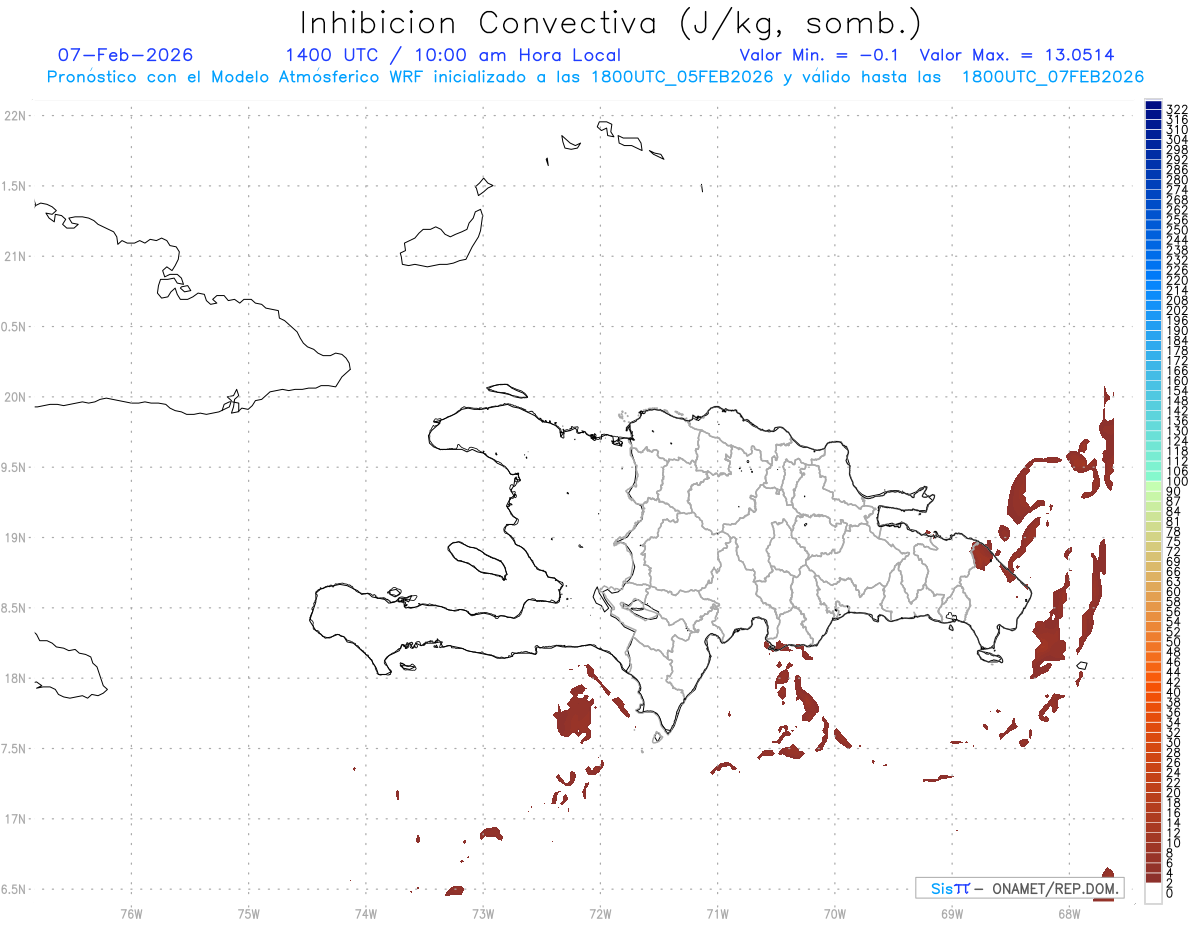Click the '70W' longitude label

pyautogui.click(x=835, y=913)
